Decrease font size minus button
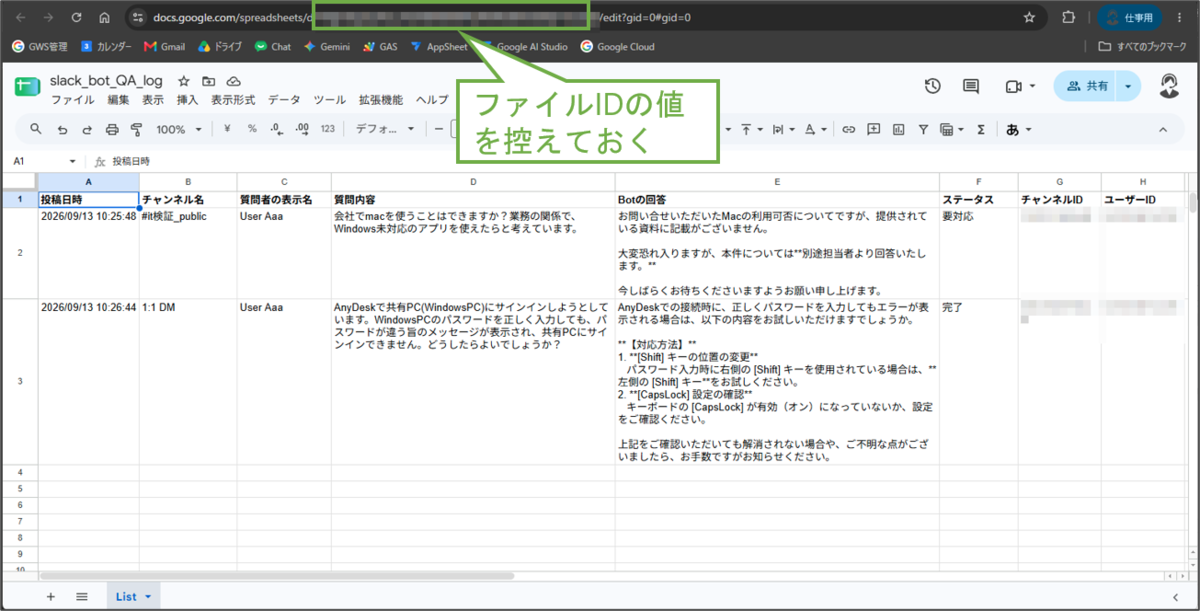The height and width of the screenshot is (611, 1200). (438, 129)
